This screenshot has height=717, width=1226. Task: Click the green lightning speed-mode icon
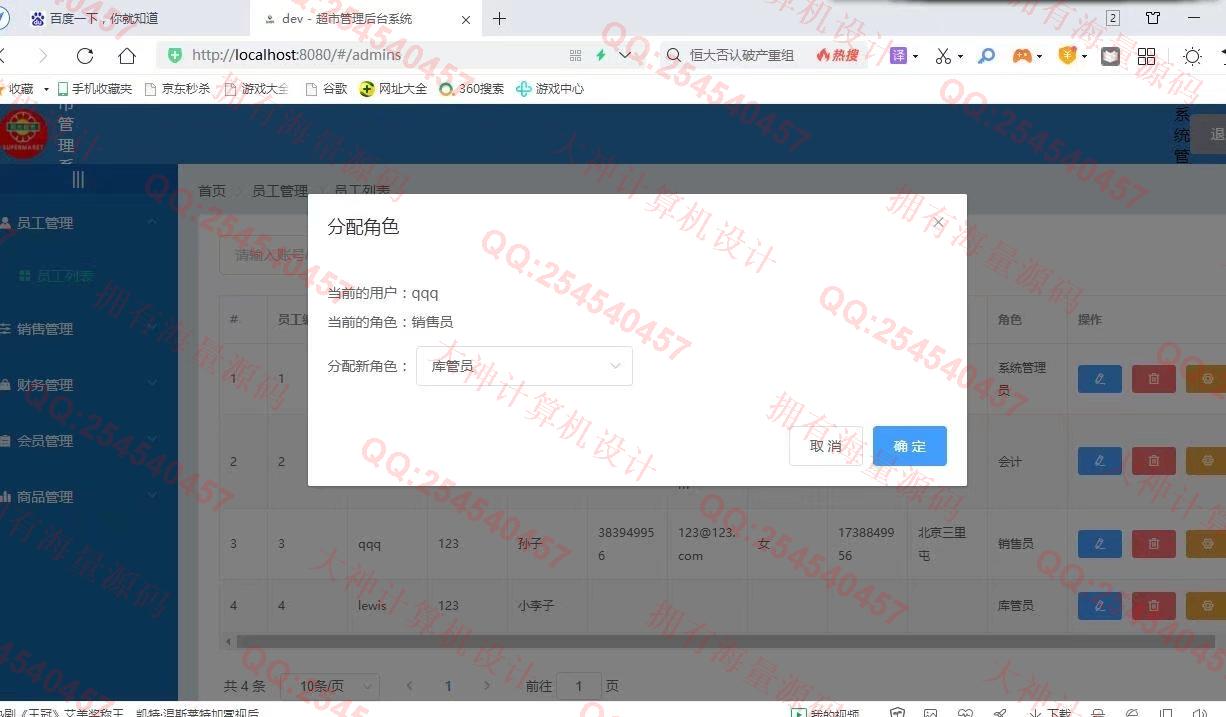[x=601, y=55]
